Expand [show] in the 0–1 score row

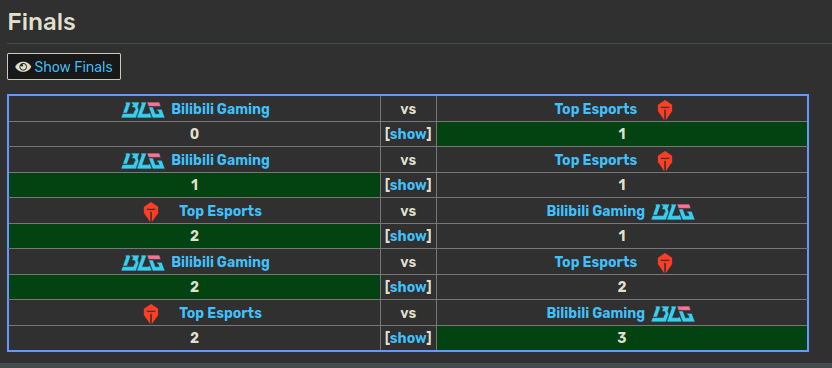(x=408, y=134)
